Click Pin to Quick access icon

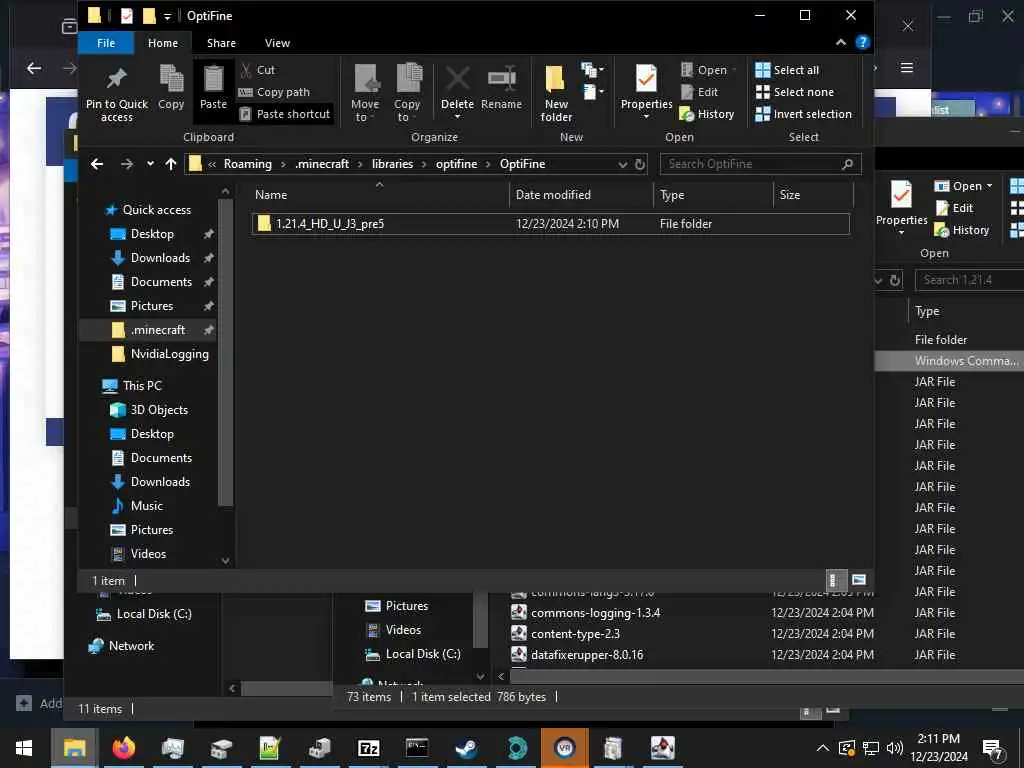117,79
